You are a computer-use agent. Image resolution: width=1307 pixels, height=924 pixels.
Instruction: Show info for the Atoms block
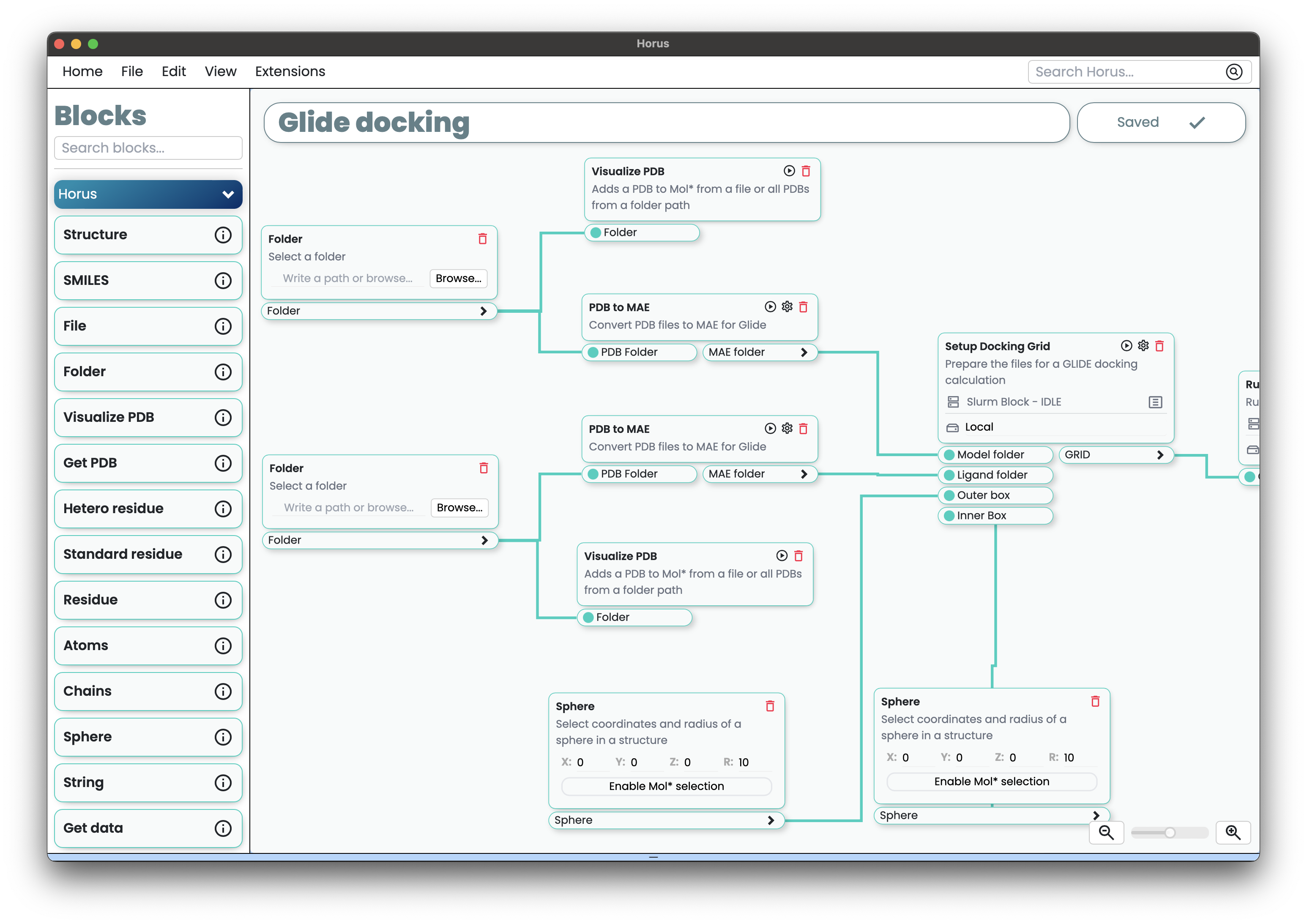(223, 645)
